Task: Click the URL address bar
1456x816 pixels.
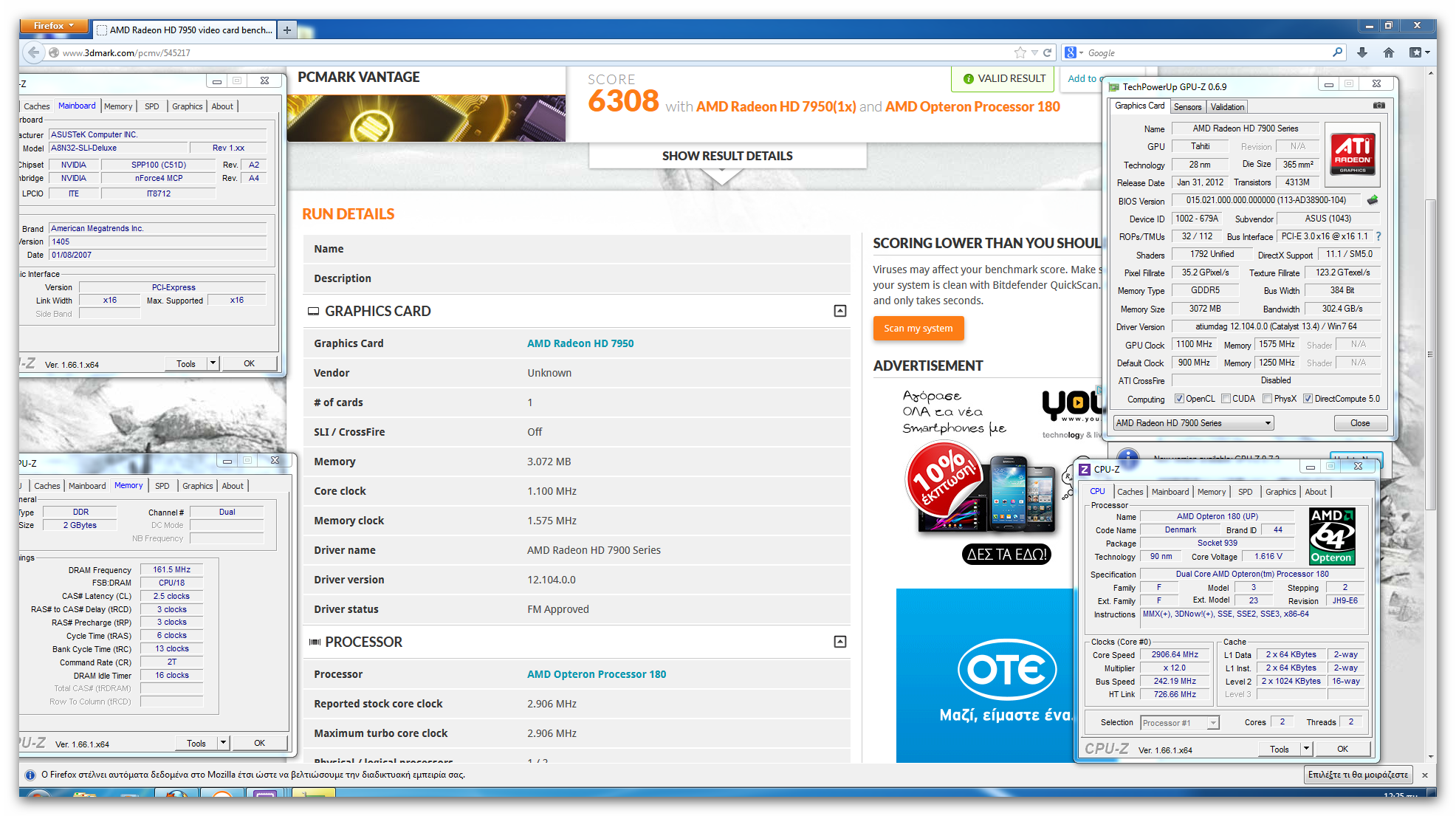Action: (532, 52)
